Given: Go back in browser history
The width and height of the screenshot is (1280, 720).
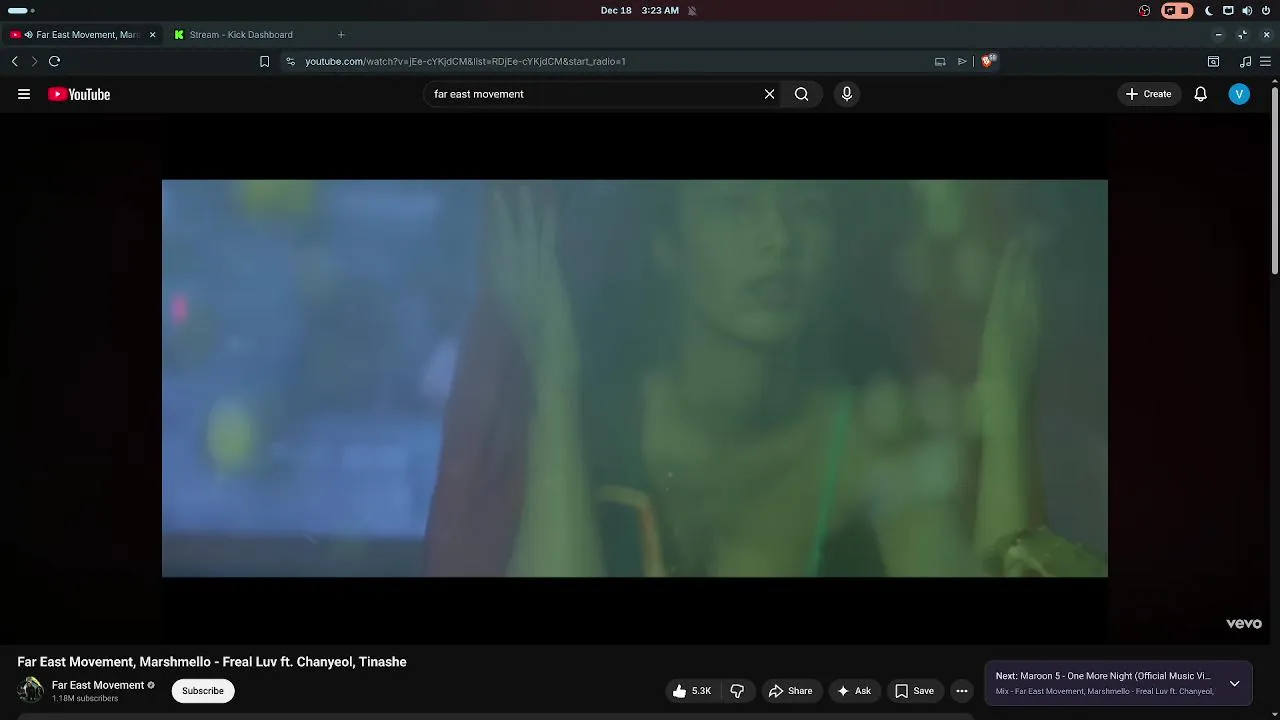Looking at the screenshot, I should pyautogui.click(x=15, y=61).
